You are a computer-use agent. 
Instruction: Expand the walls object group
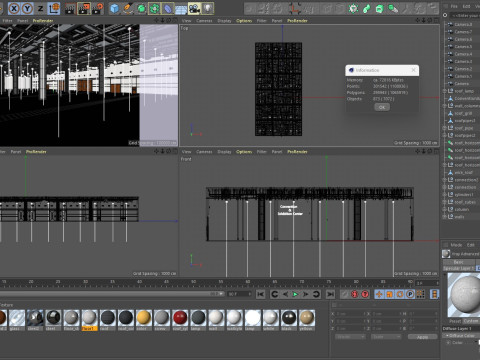pos(445,217)
